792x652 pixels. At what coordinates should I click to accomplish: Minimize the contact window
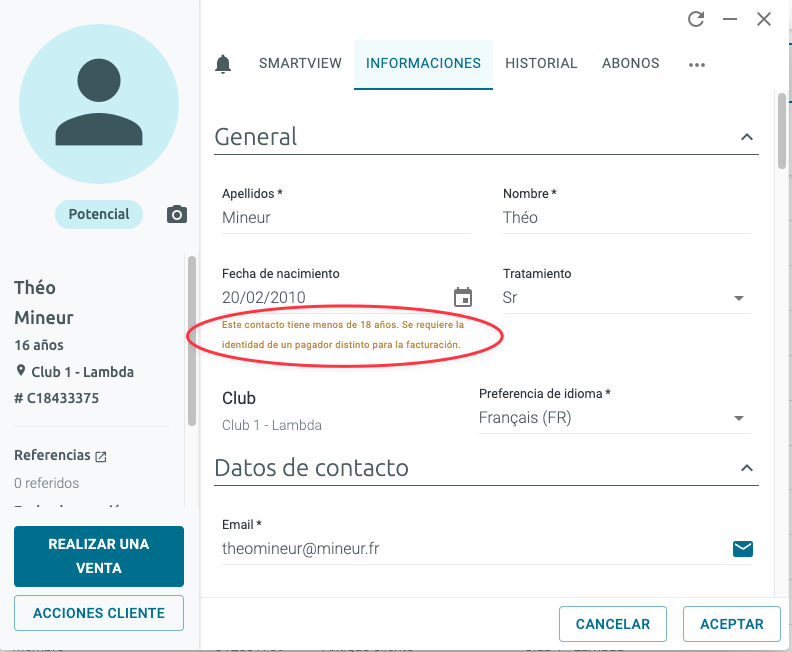pos(730,19)
